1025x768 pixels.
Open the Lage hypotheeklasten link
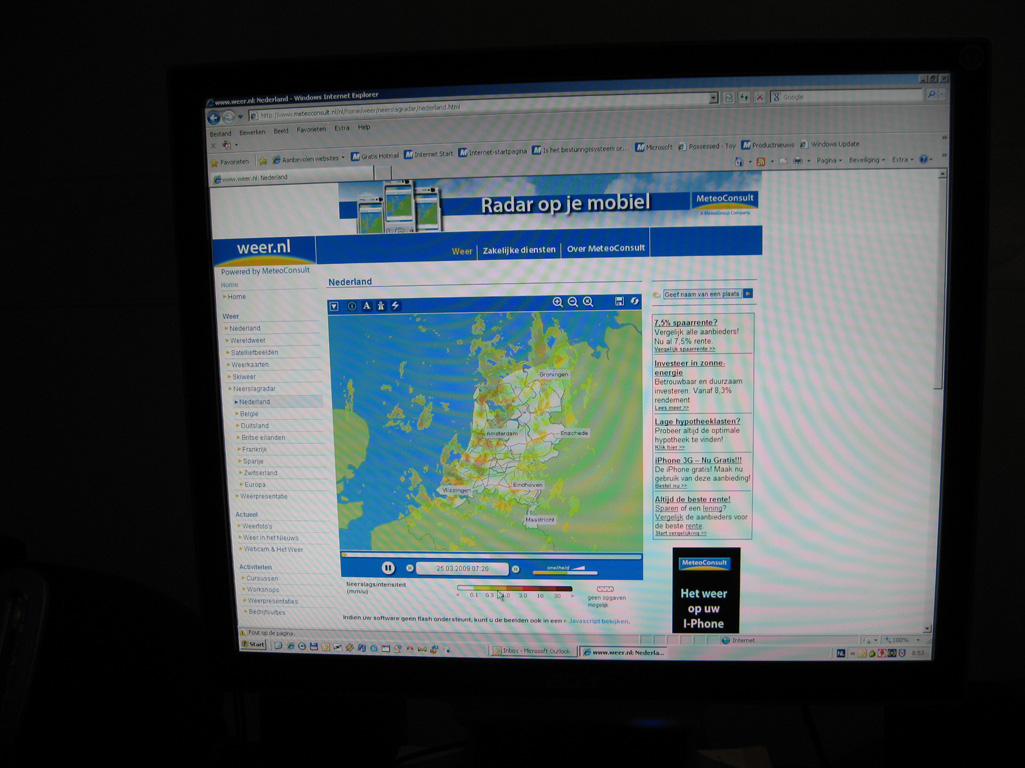pos(697,421)
